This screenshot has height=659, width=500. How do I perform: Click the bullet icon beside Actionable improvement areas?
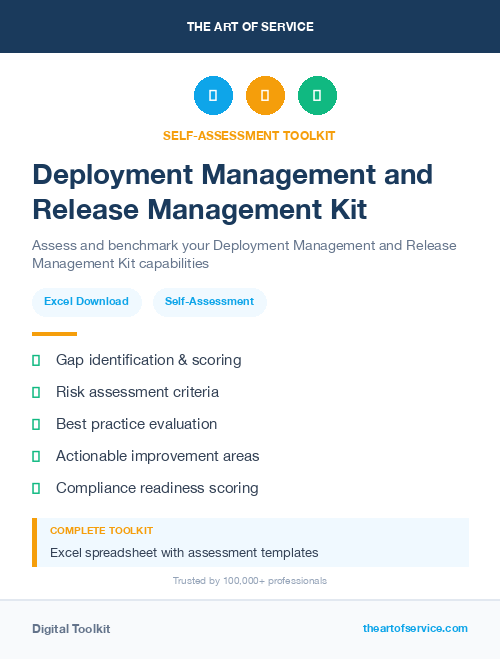36,456
